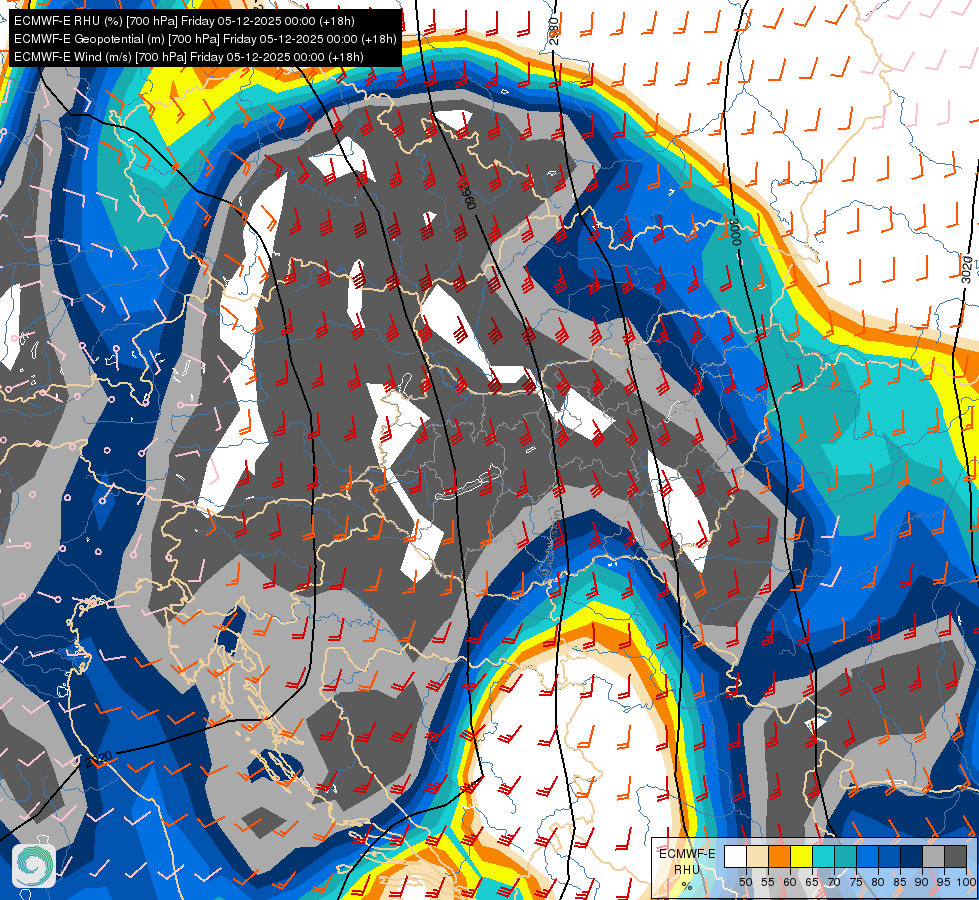Pick the teal 70-75% legend swatch
979x900 pixels.
845,856
